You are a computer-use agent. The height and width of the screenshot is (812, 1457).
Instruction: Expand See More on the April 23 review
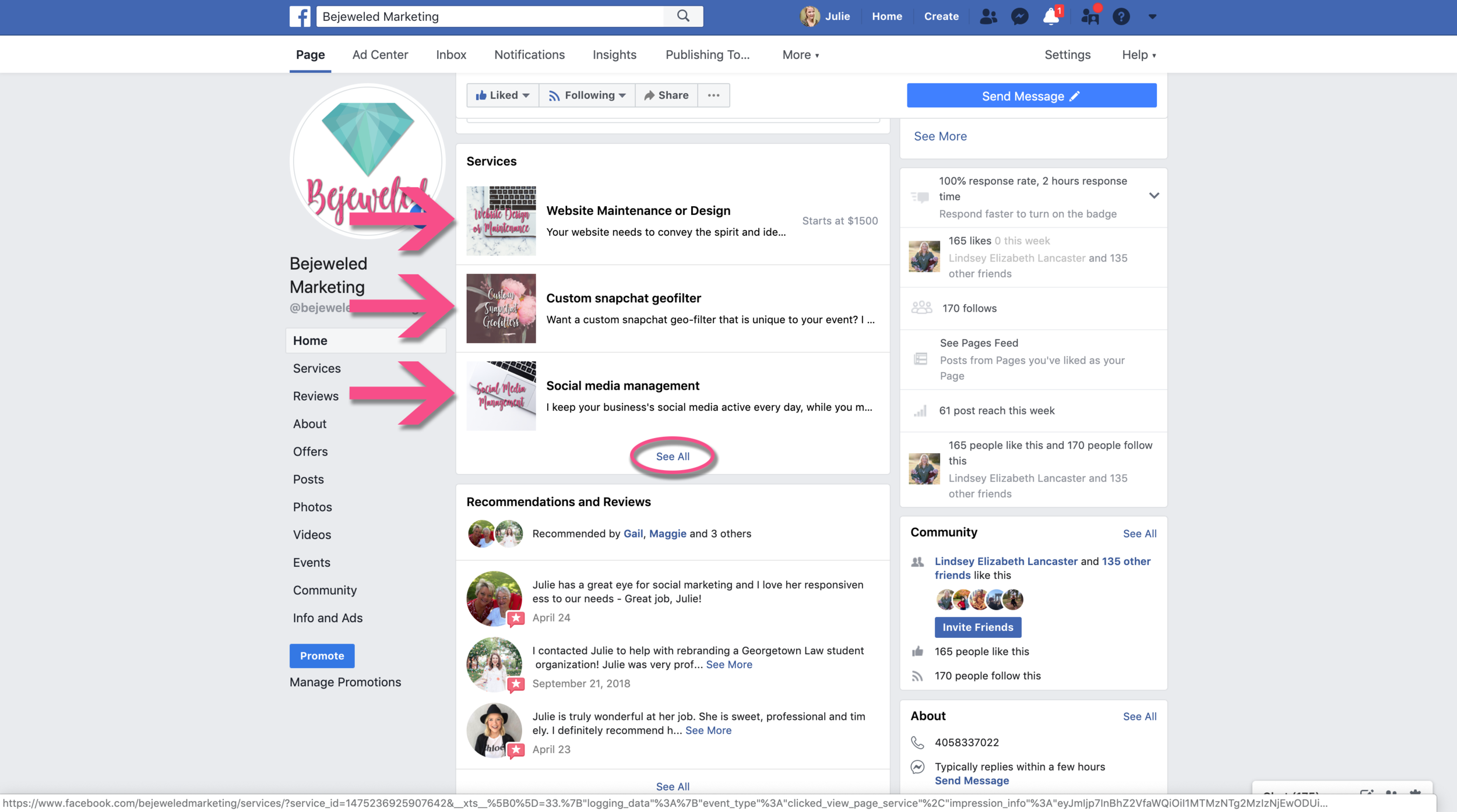[x=708, y=730]
